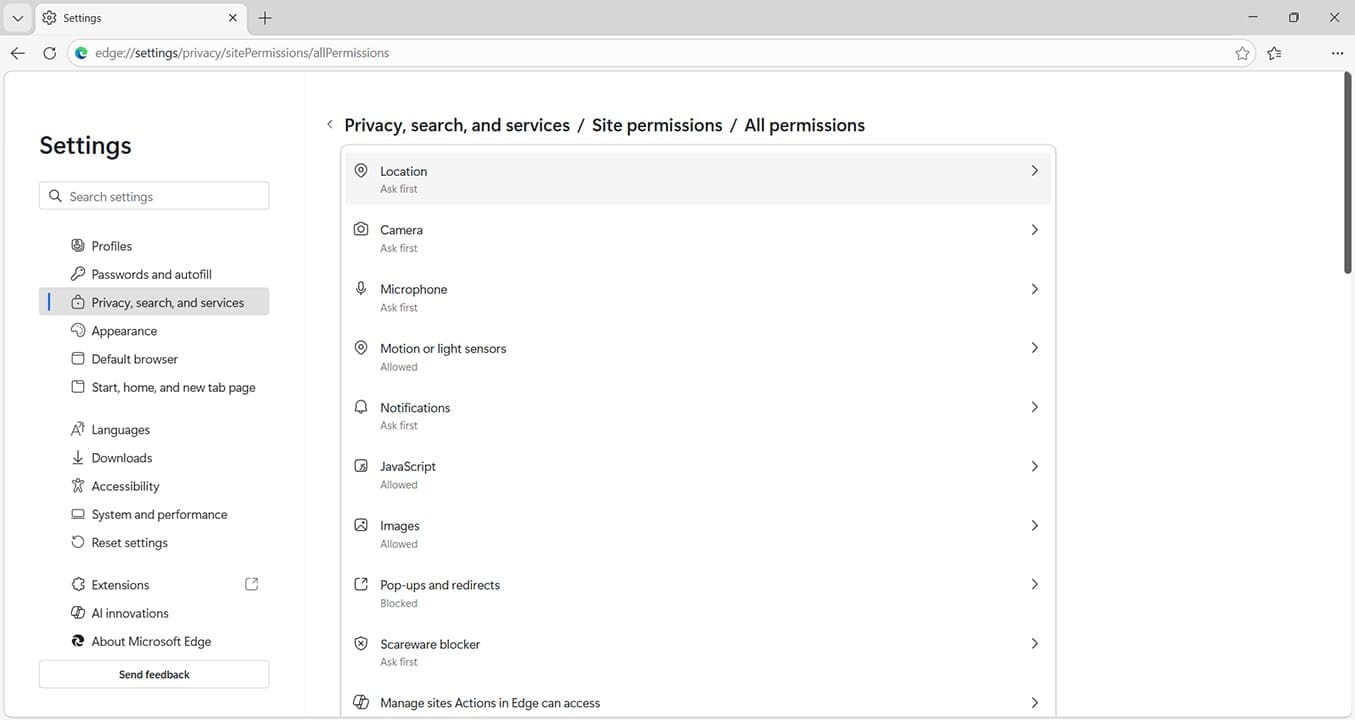Click the search magnifier in Search settings
Image resolution: width=1355 pixels, height=720 pixels.
[55, 195]
